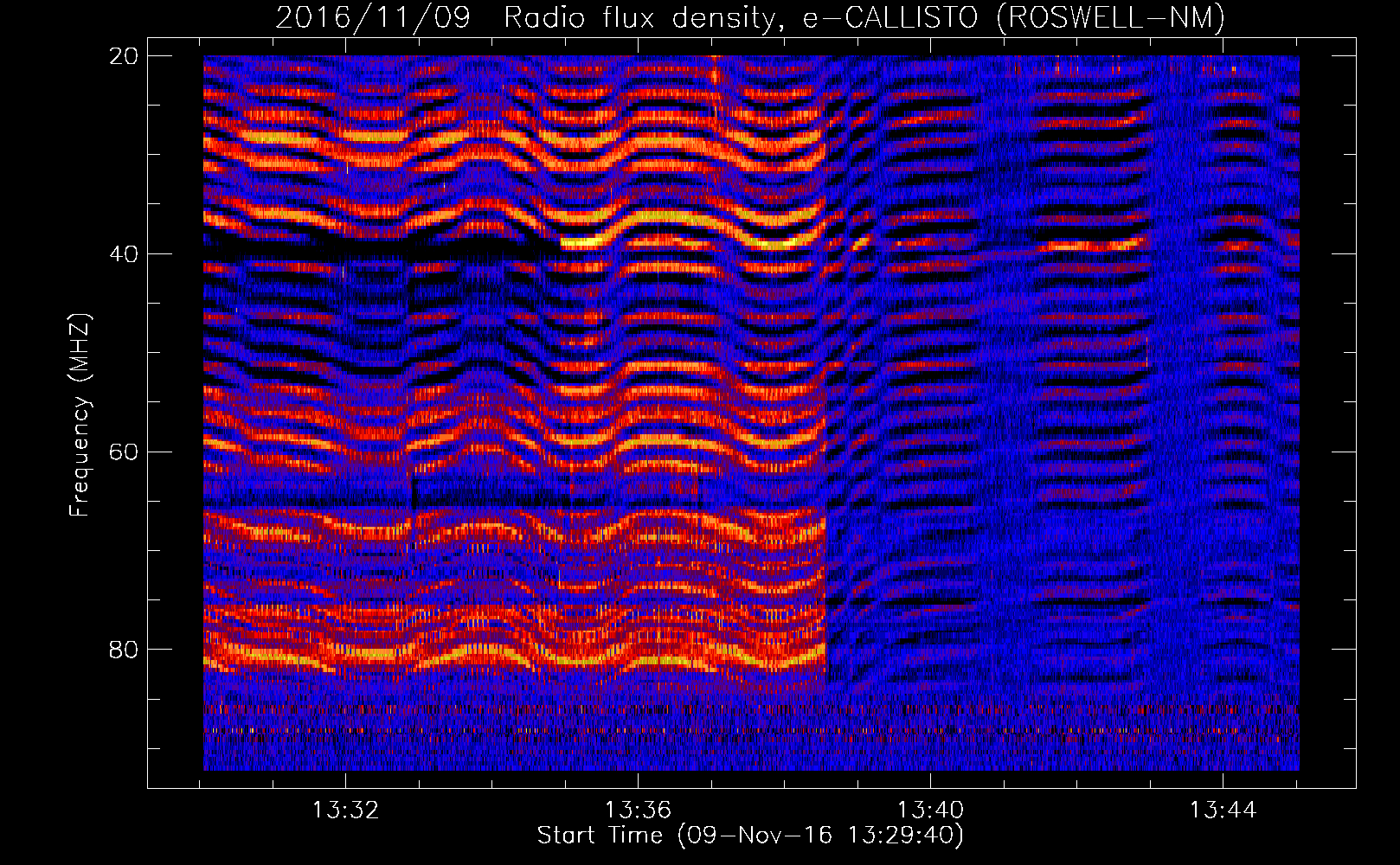
Task: Click the 20 frequency tick label
Action: pyautogui.click(x=124, y=56)
